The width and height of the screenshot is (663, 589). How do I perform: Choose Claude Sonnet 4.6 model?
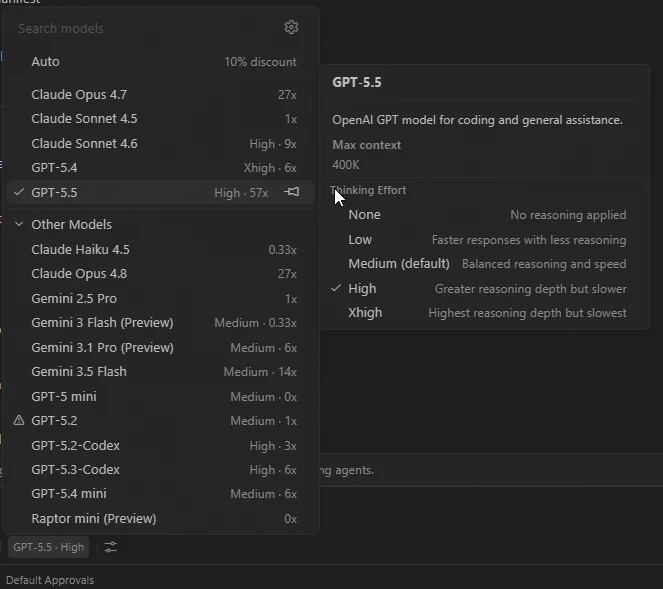tap(161, 143)
